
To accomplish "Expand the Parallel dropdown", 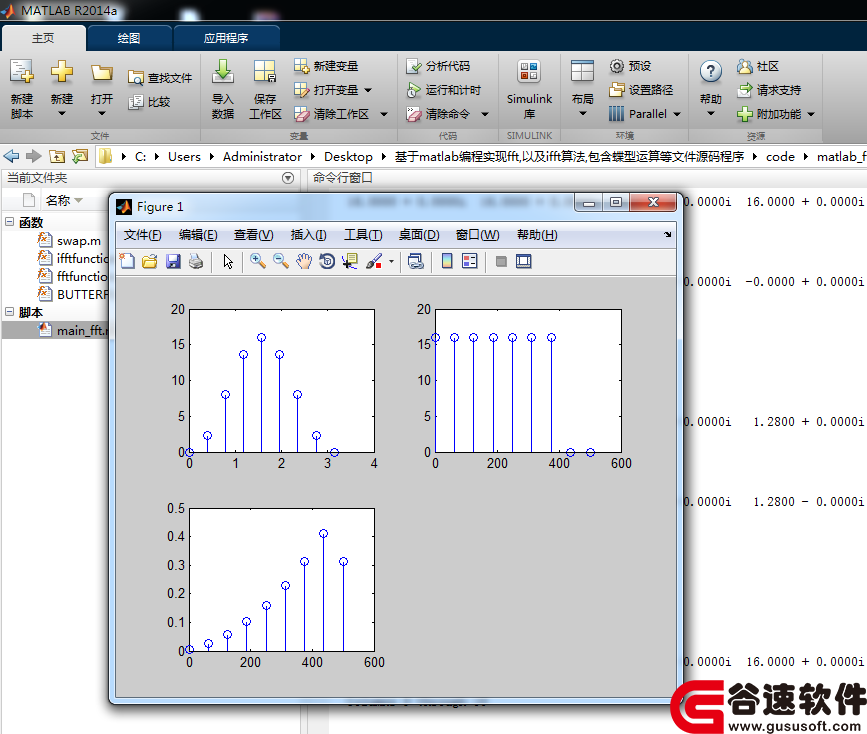I will (677, 114).
